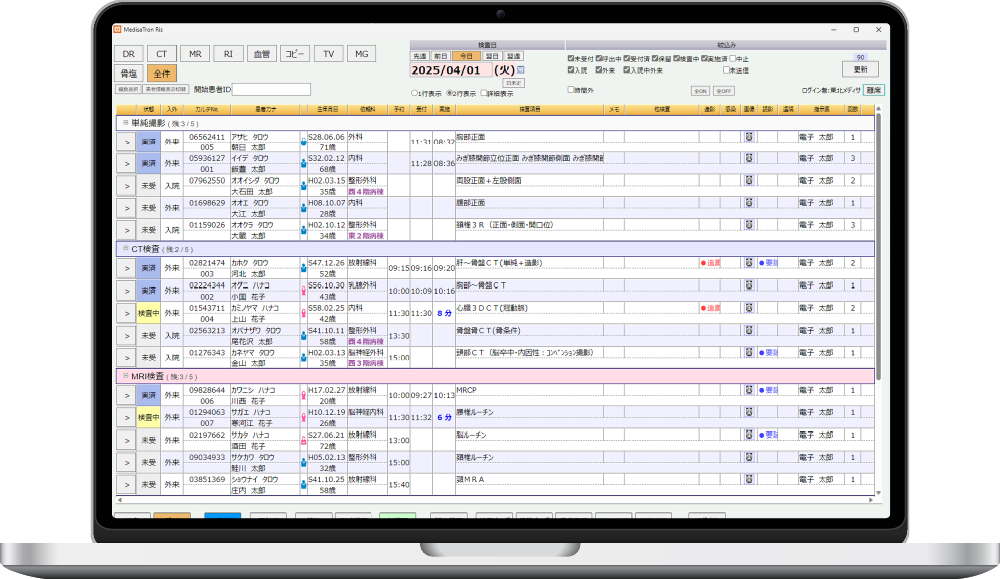Open image icon for patient カワニシ ハナコ
The image size is (1000, 579).
tap(749, 390)
